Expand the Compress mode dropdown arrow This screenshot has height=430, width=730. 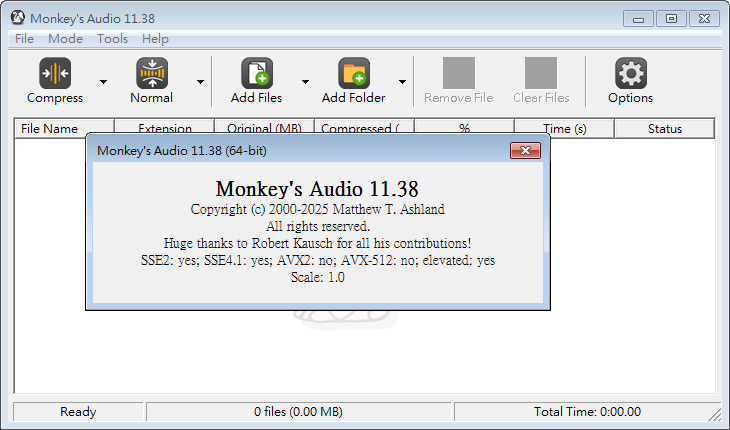[103, 82]
